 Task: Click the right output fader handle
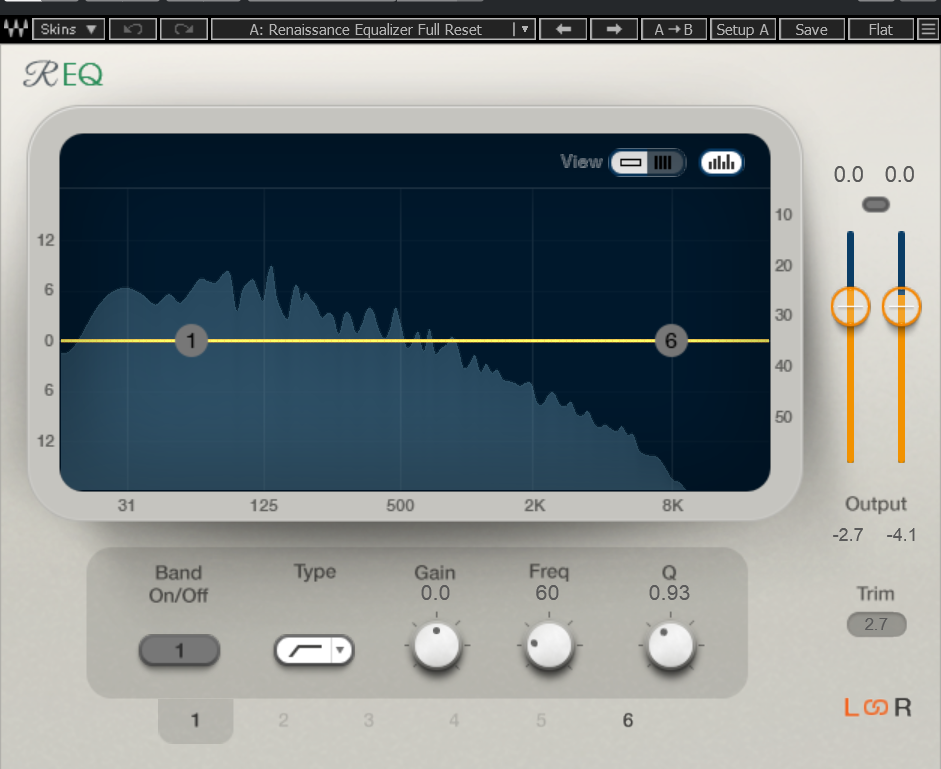(901, 307)
